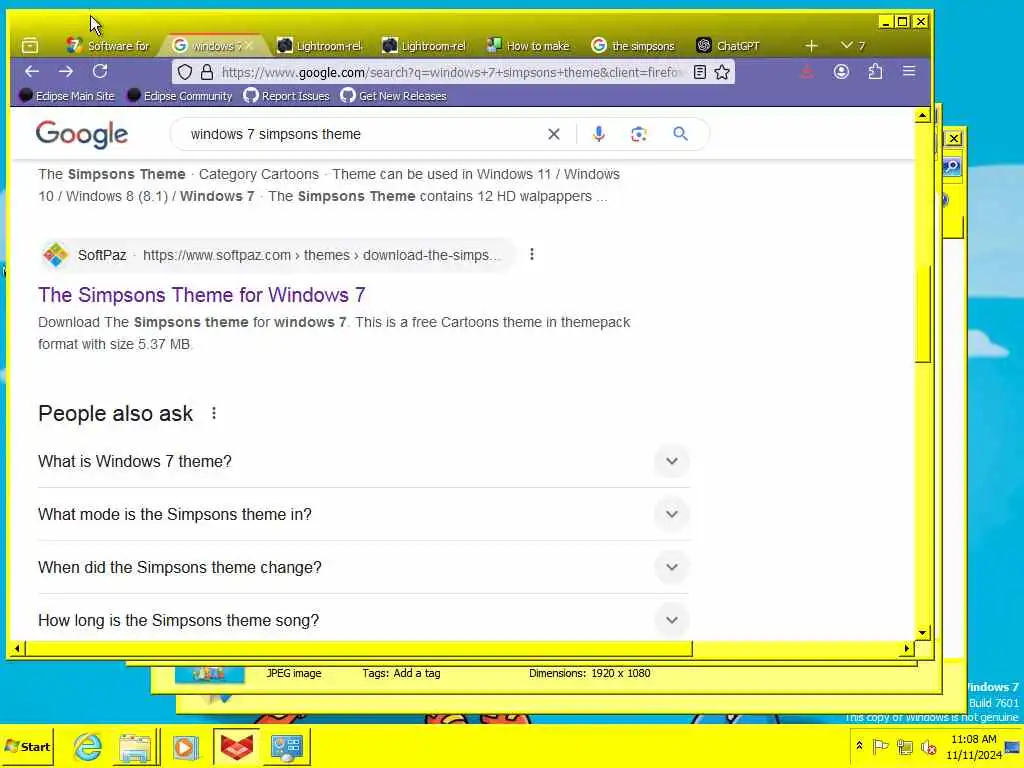Expand How long is the Simpsons theme song
The height and width of the screenshot is (768, 1024).
tap(364, 620)
